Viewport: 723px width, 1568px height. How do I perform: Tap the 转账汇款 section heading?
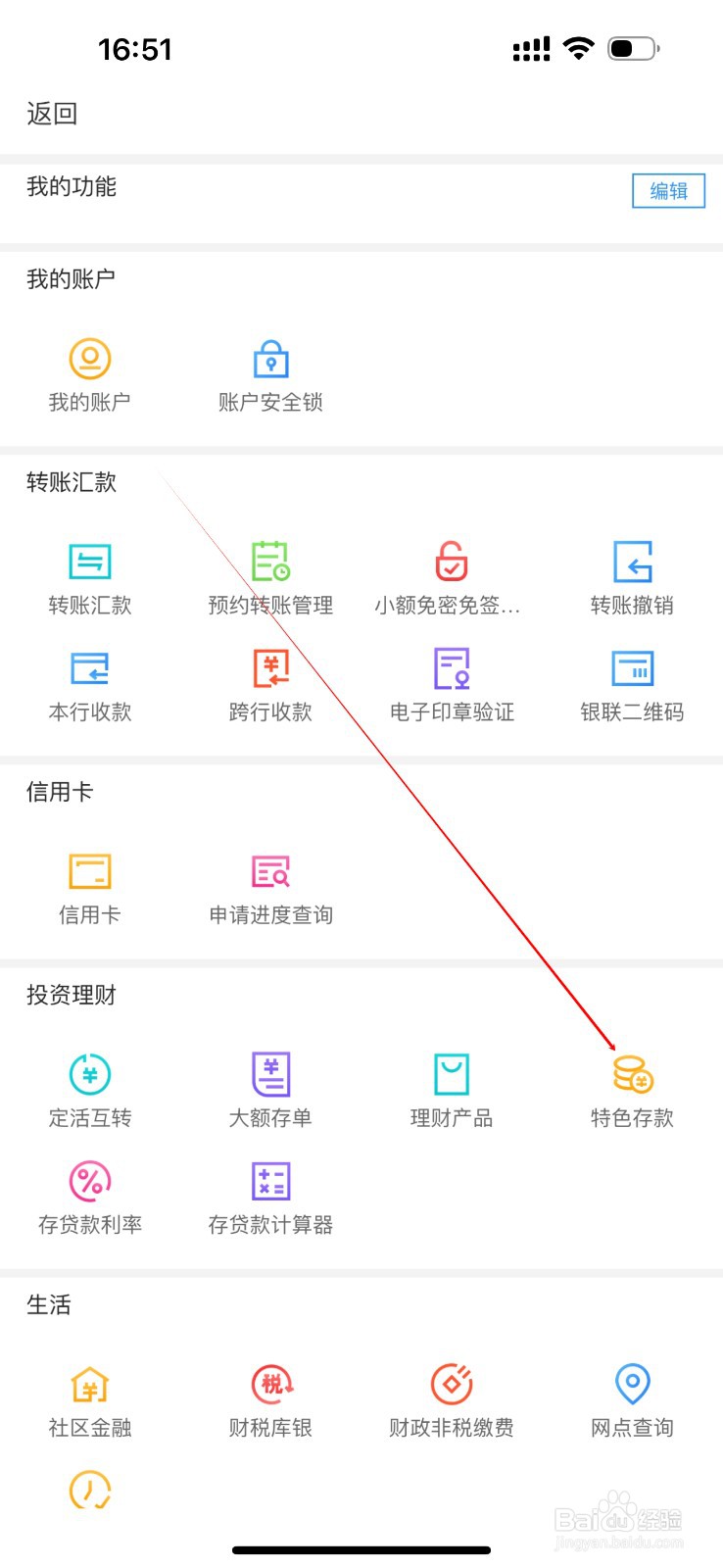[72, 482]
